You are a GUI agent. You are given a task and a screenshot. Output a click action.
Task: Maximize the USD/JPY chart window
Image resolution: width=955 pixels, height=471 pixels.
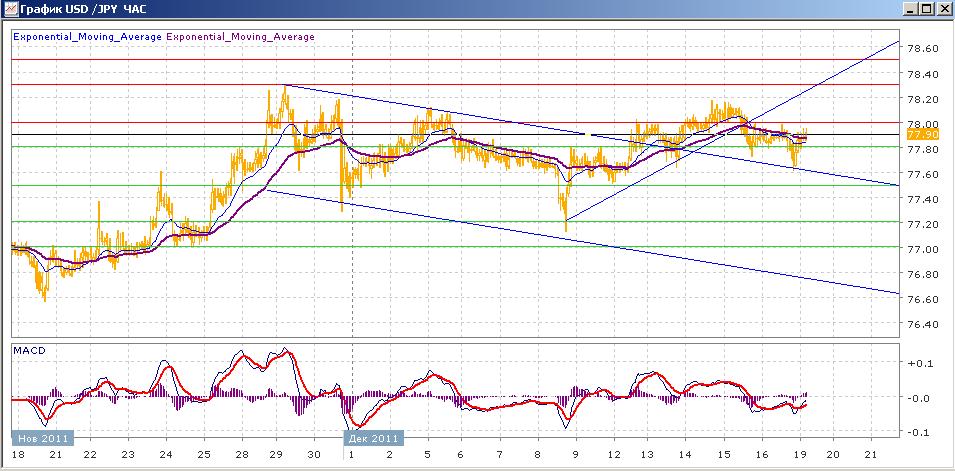(927, 9)
